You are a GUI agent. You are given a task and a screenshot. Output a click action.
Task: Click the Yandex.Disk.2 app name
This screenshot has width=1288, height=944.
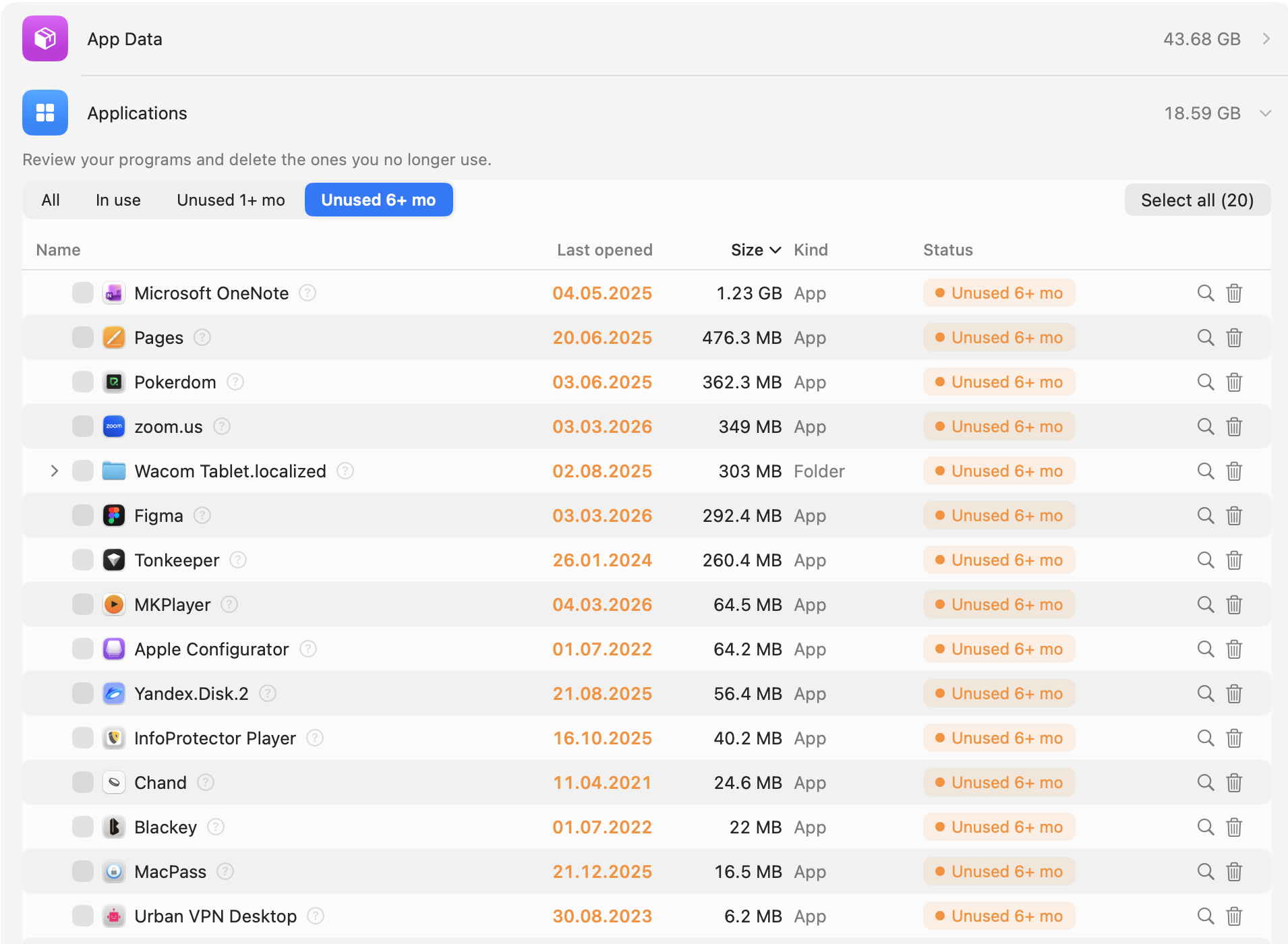coord(192,694)
